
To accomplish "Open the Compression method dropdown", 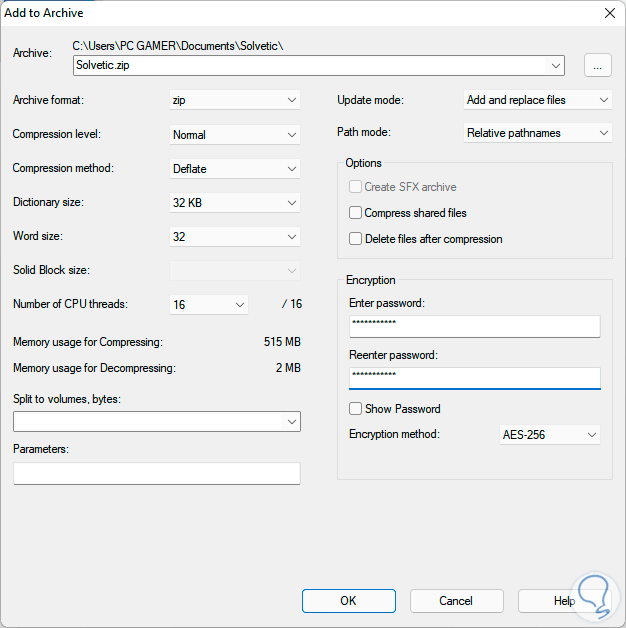I will tap(235, 168).
